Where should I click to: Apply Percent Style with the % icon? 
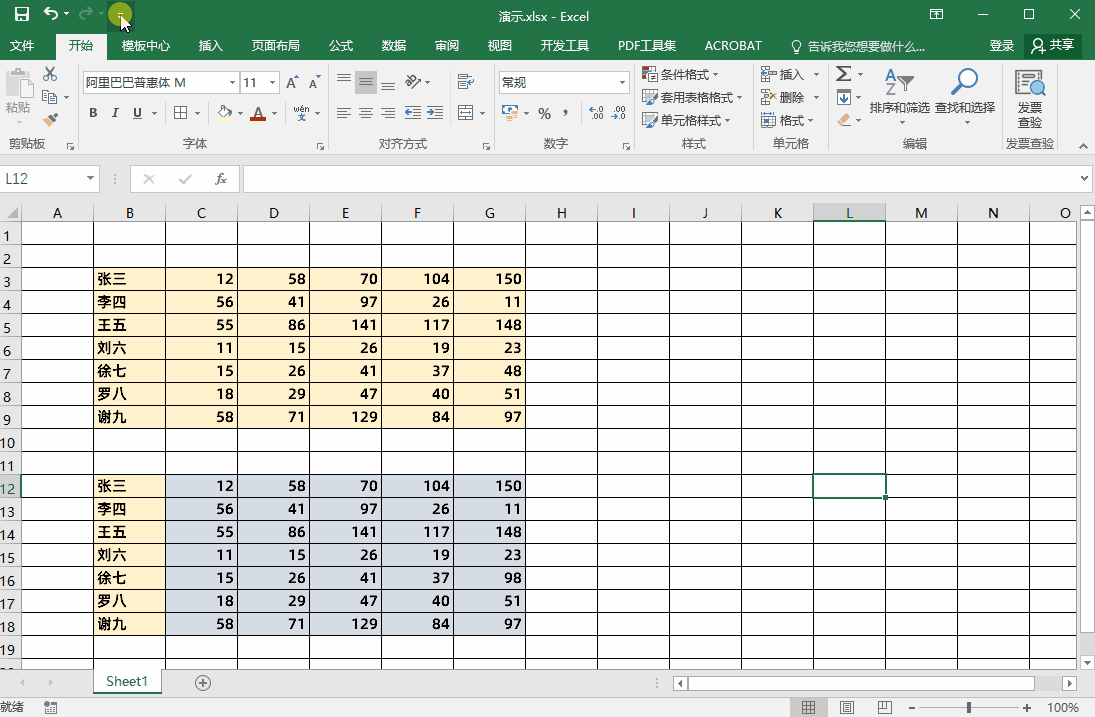point(545,113)
